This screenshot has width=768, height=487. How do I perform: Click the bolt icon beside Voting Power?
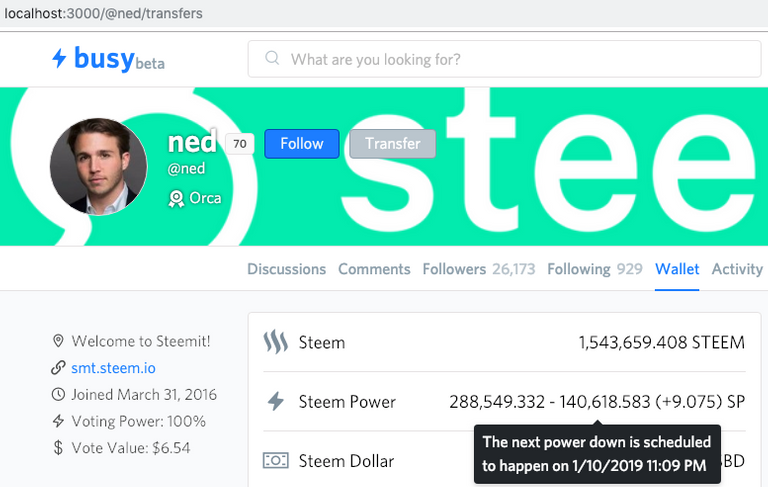tap(58, 421)
